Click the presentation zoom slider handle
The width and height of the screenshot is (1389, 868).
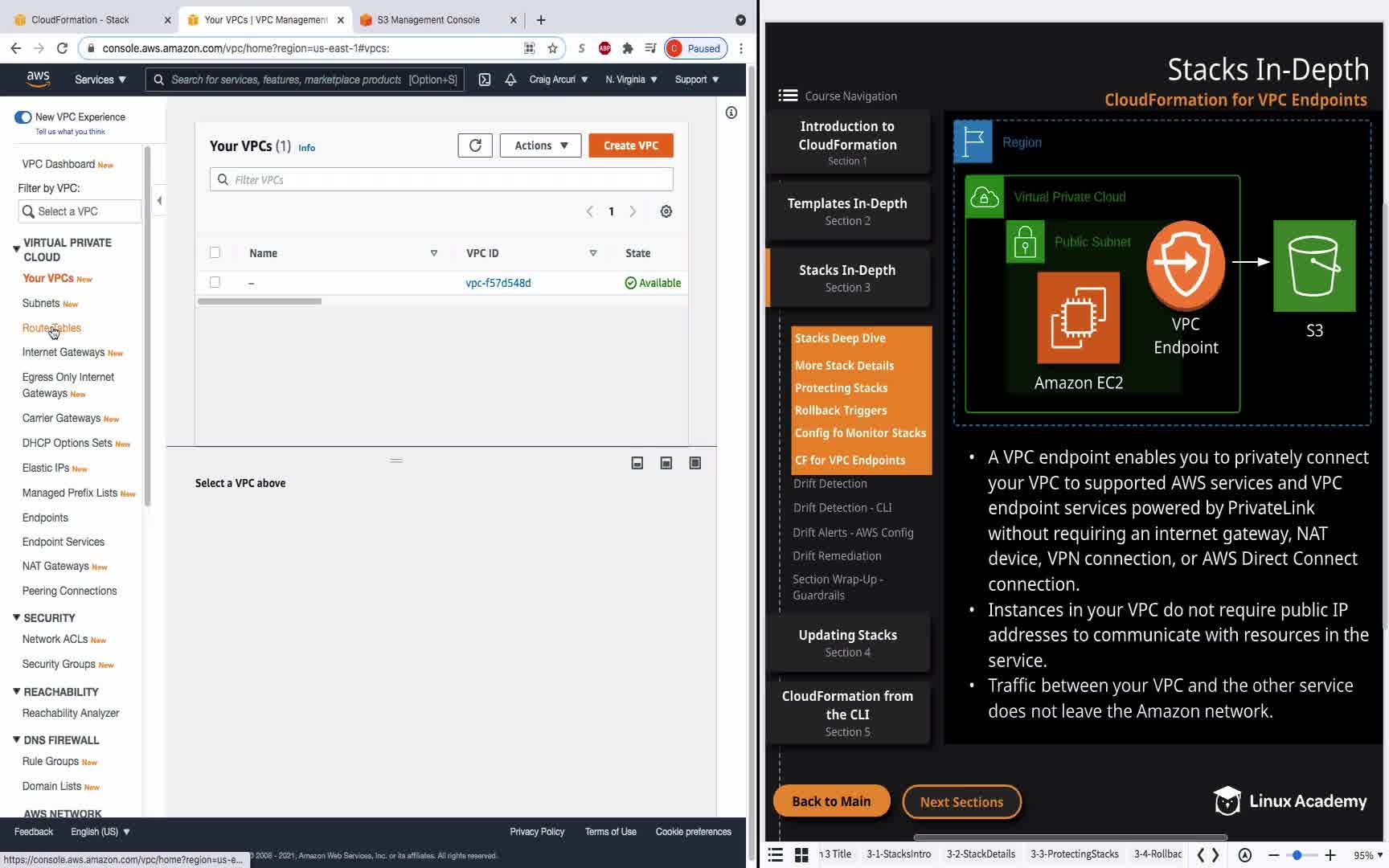[x=1297, y=855]
